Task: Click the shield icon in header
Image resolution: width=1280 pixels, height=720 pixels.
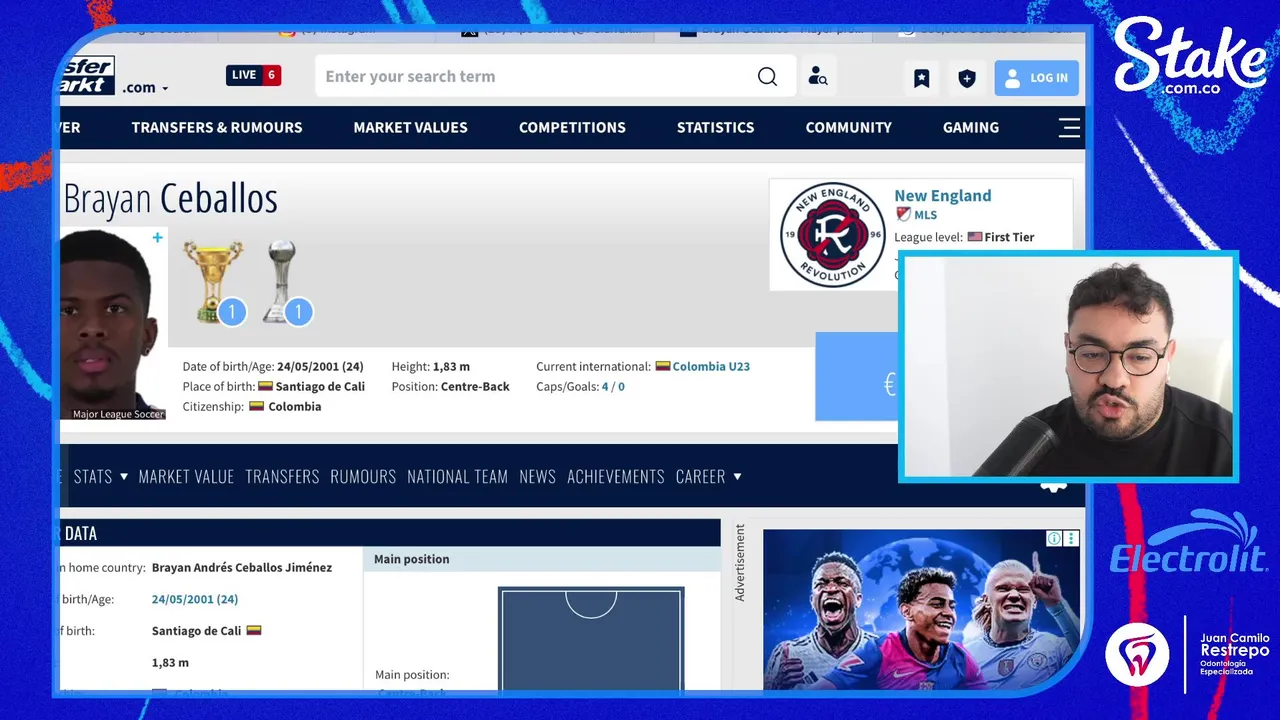Action: pos(966,78)
